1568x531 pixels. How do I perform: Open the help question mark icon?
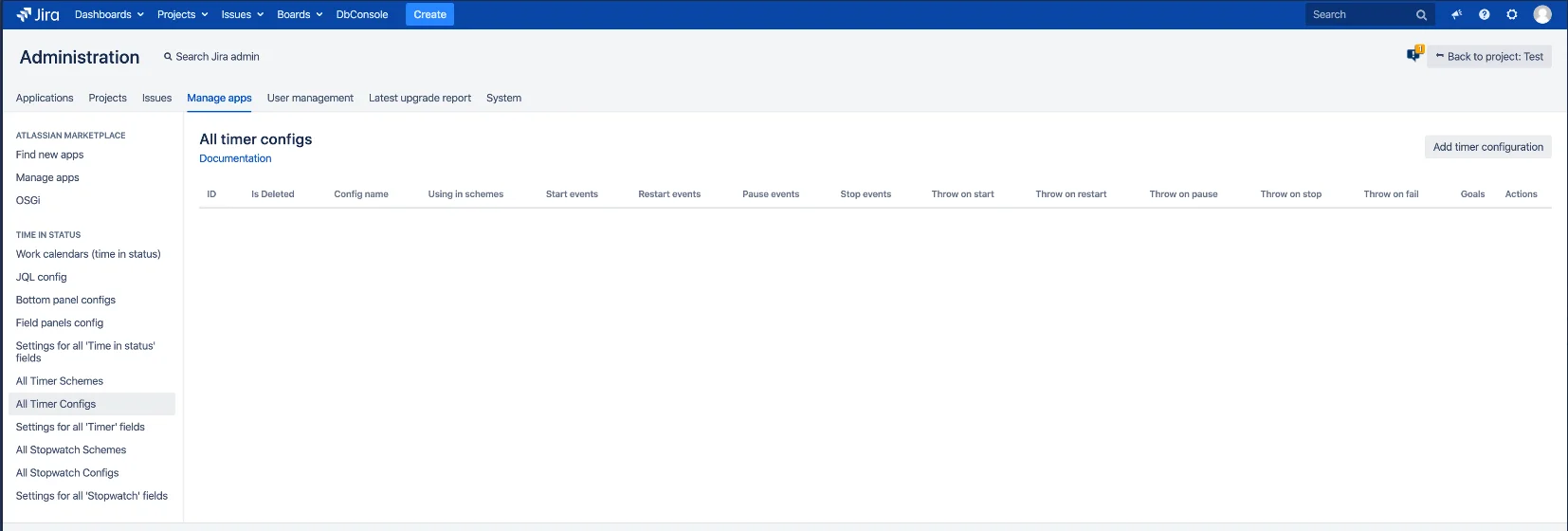click(1485, 14)
